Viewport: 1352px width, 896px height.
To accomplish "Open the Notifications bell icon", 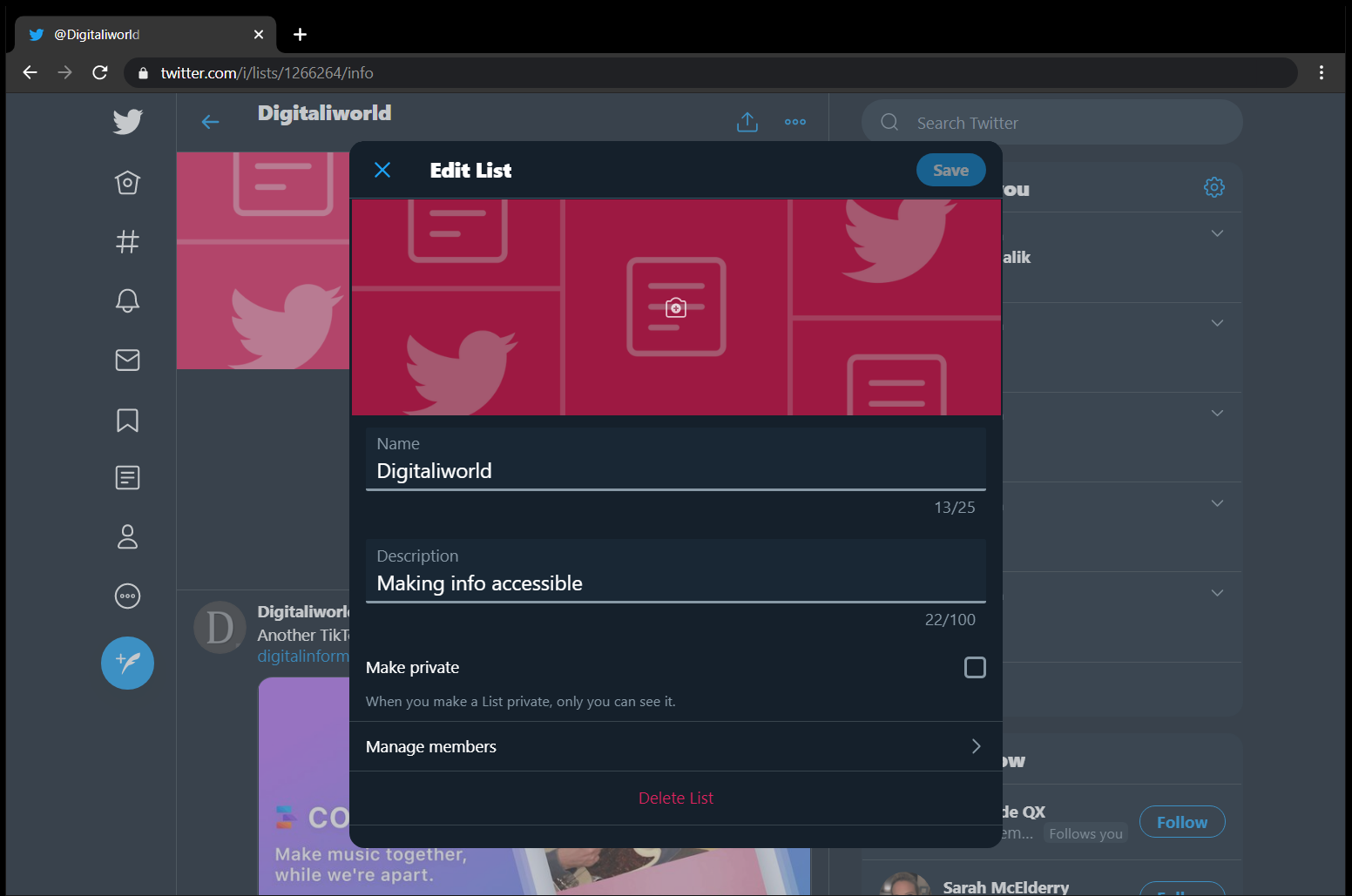I will (127, 300).
